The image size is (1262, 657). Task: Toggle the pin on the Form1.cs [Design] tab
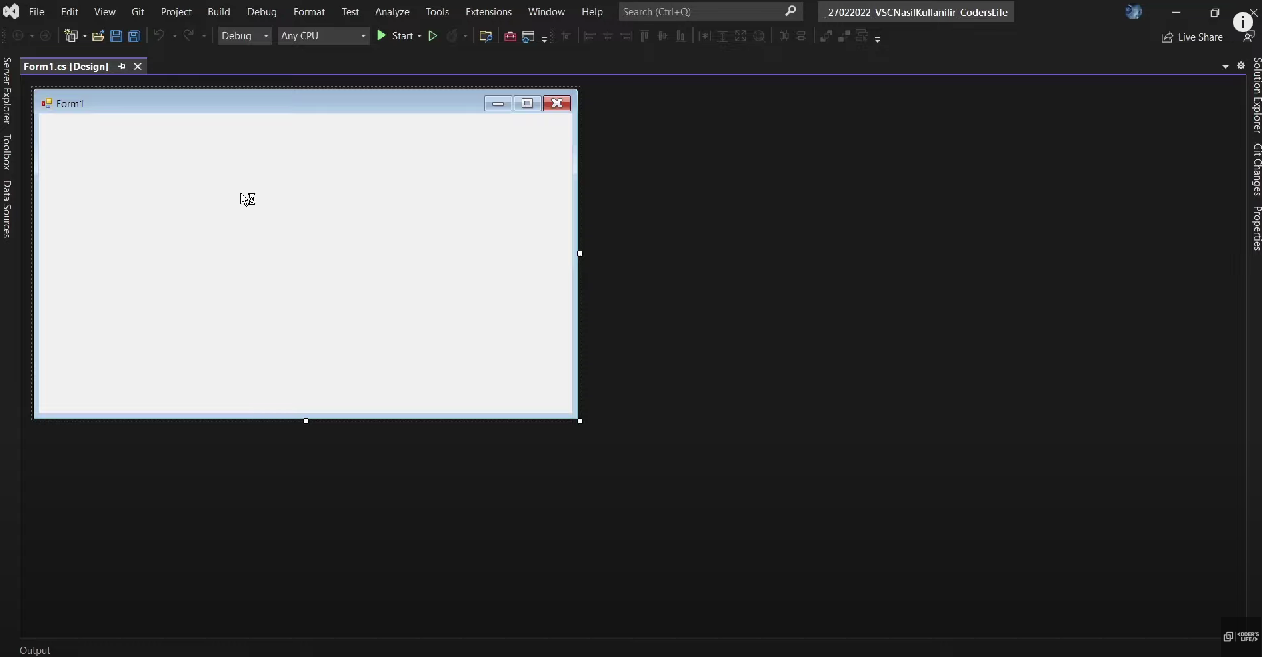point(122,66)
